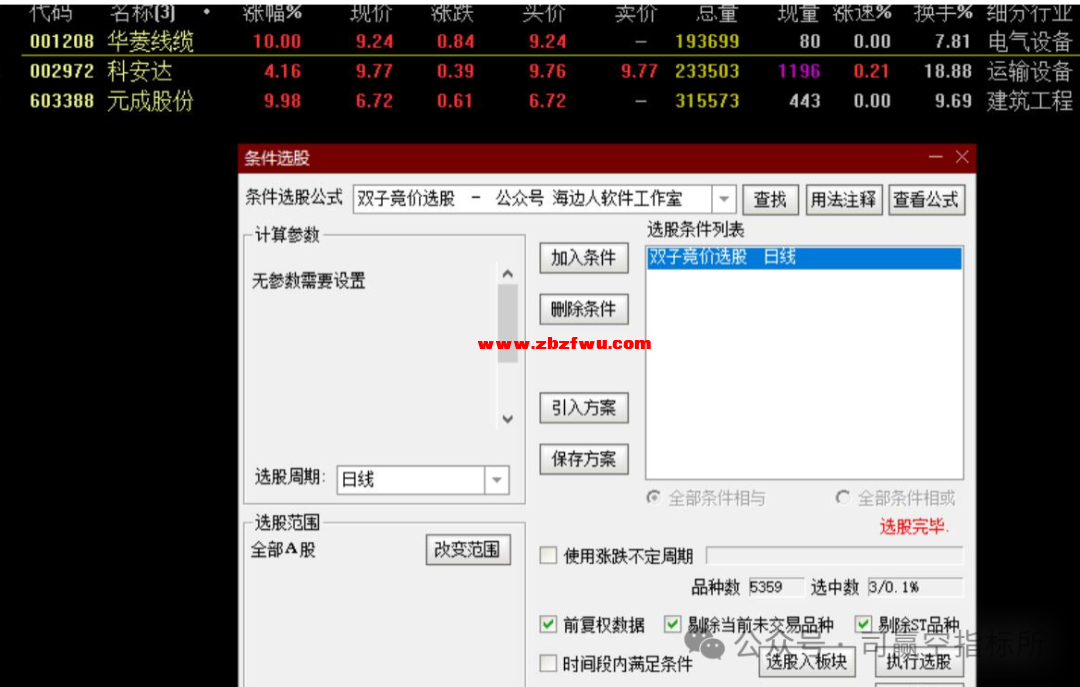Click stock code 001208

[61, 41]
